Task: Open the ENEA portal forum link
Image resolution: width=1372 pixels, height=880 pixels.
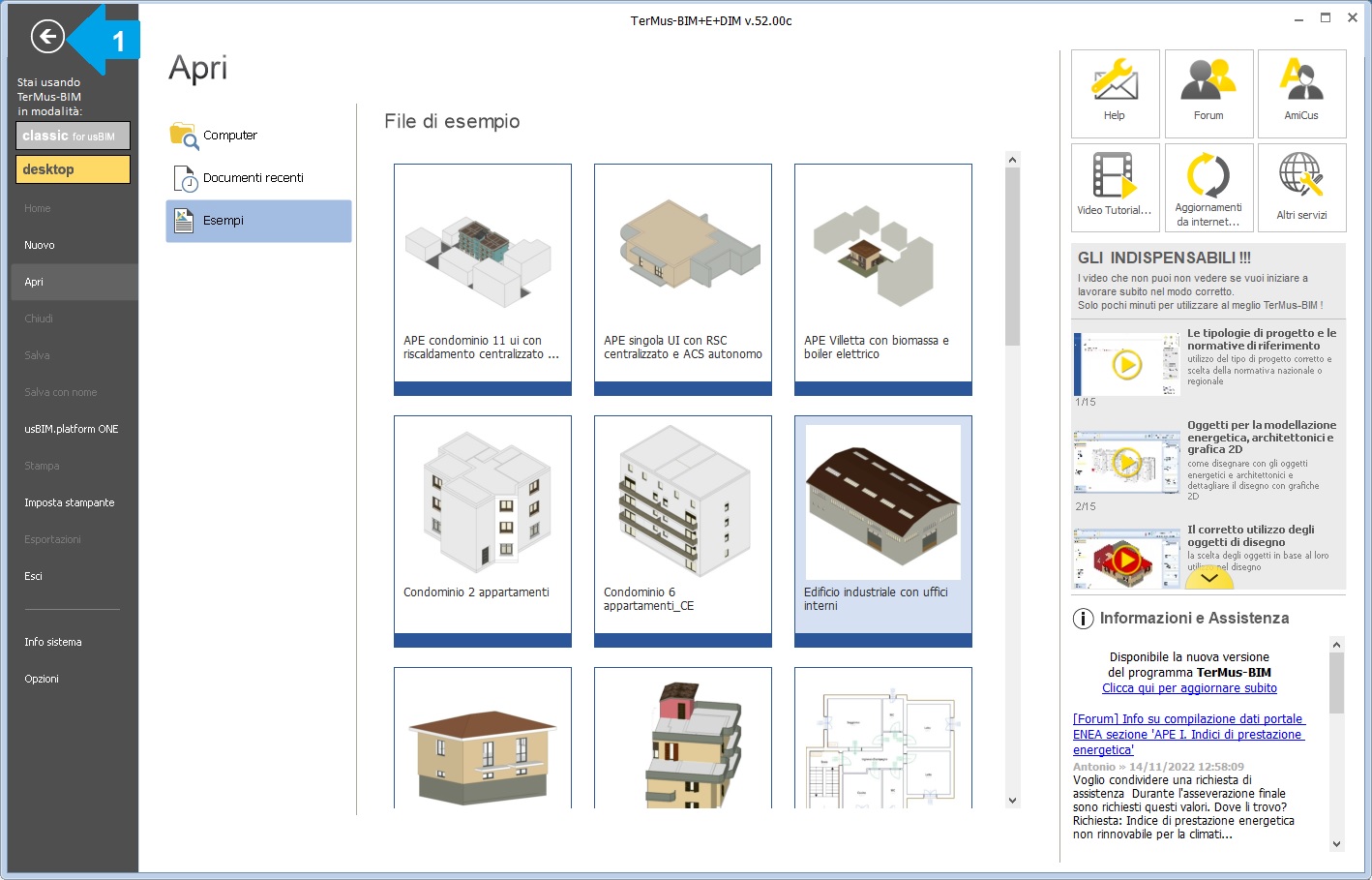Action: pyautogui.click(x=1188, y=734)
